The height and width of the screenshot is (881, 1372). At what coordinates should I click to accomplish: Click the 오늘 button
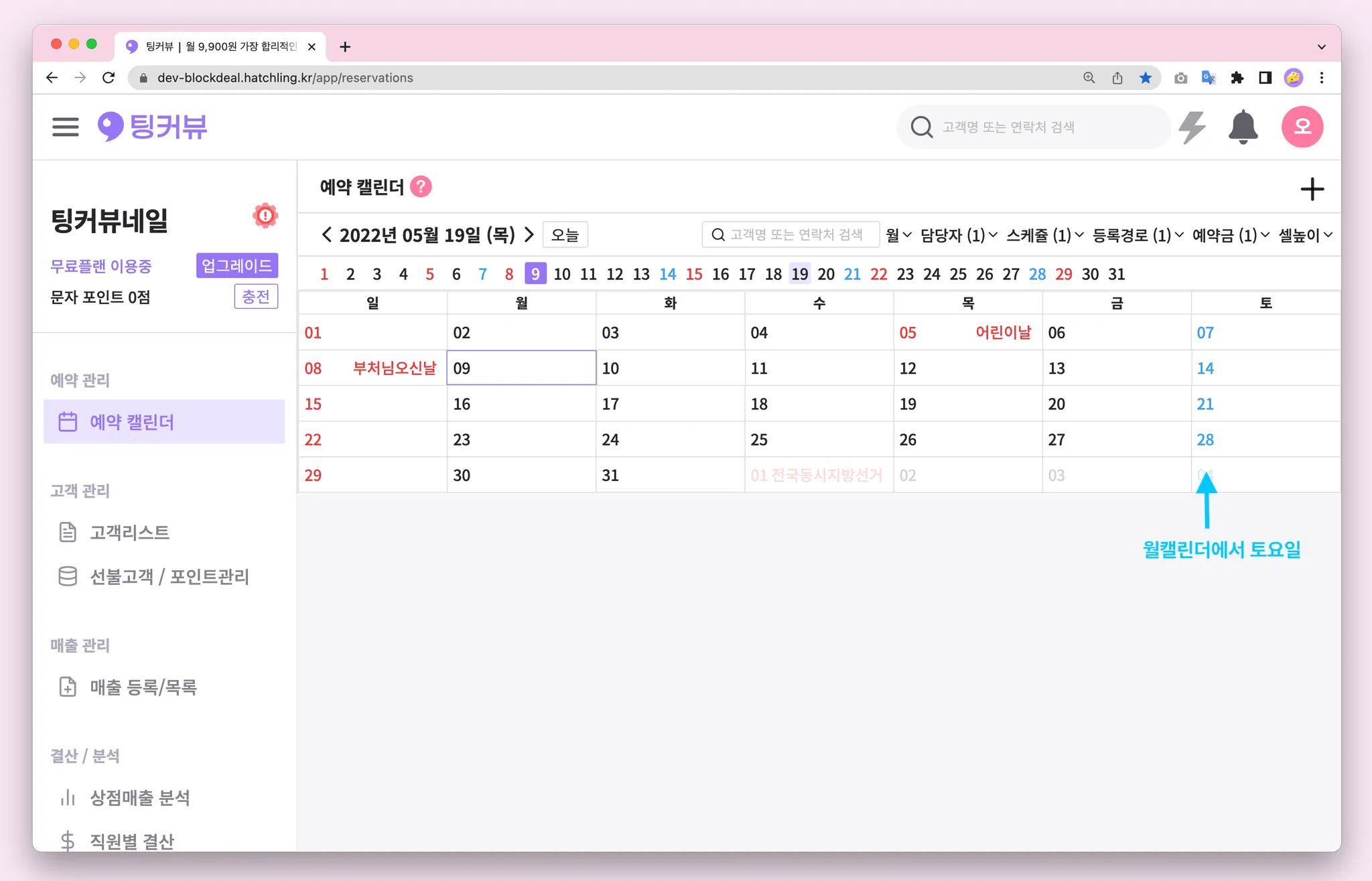pos(565,235)
